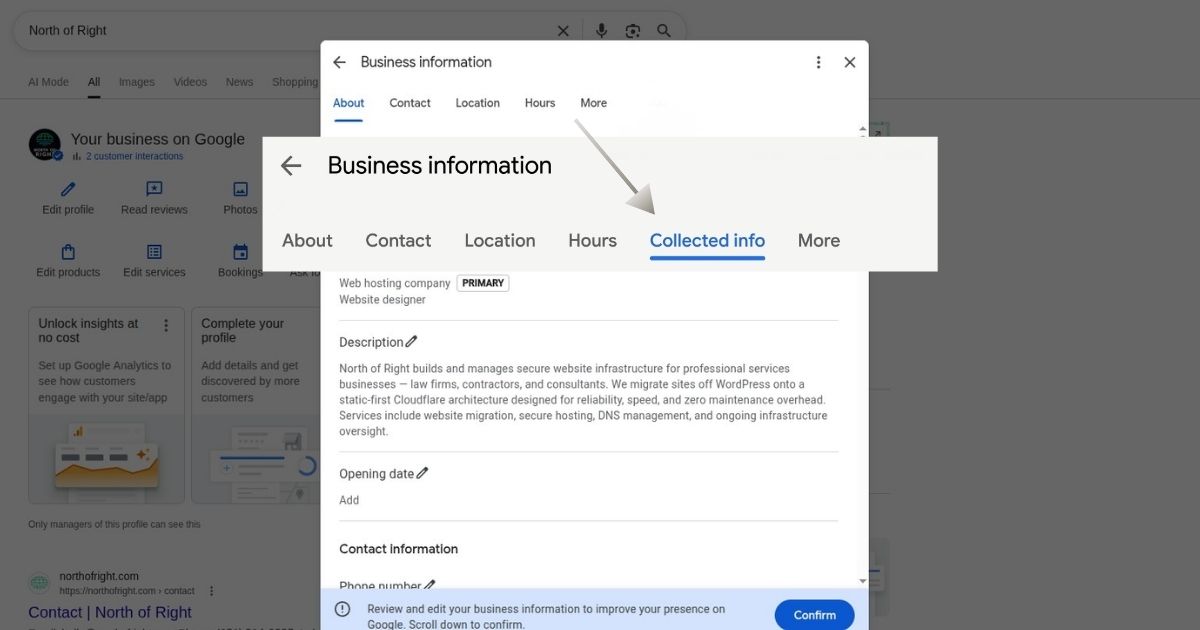Click the scroll-down arrow of the dialog scrollbar
The image size is (1200, 630).
863,581
